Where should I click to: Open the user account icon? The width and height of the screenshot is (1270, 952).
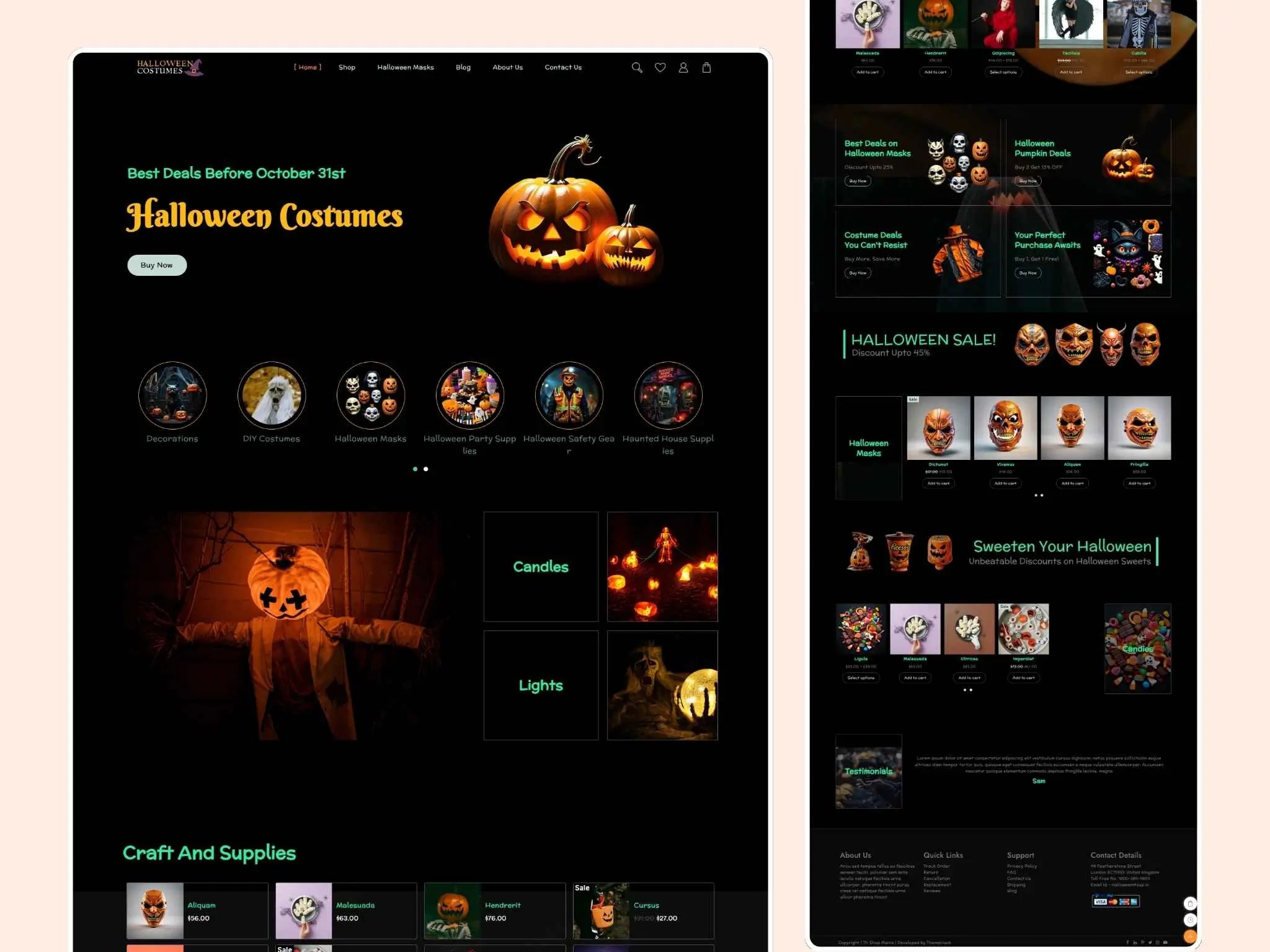click(x=684, y=68)
